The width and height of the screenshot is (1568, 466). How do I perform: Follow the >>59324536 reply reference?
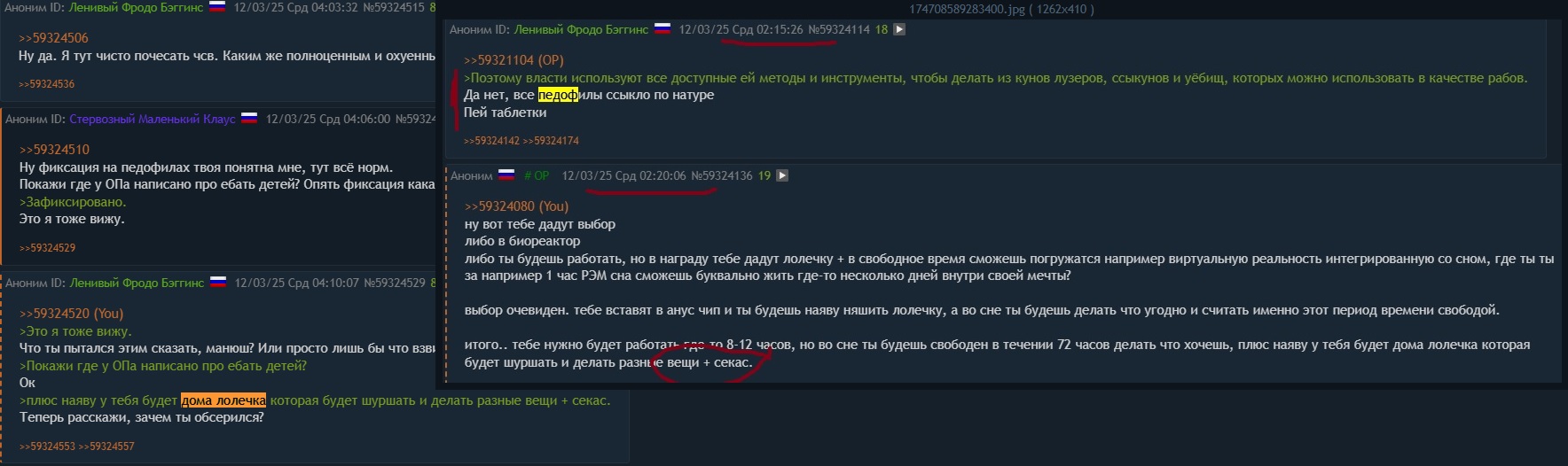47,84
